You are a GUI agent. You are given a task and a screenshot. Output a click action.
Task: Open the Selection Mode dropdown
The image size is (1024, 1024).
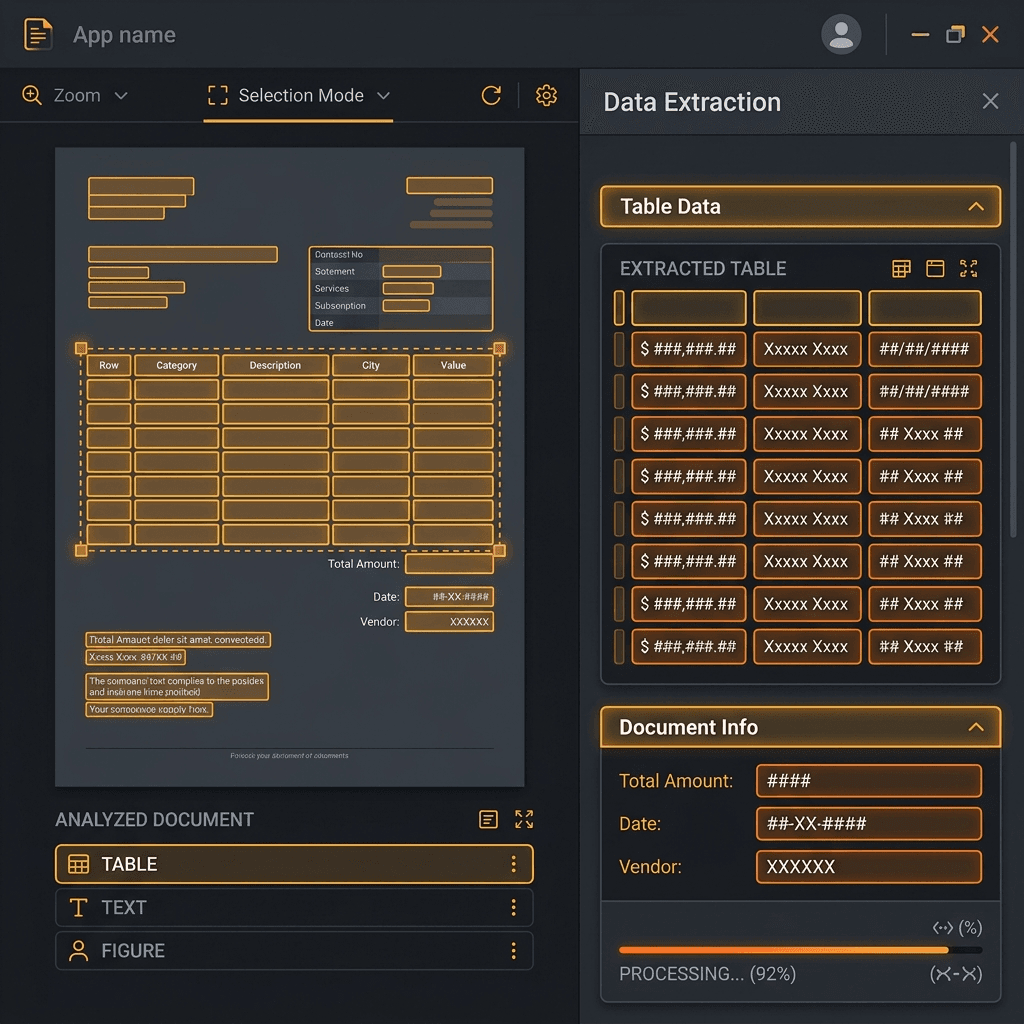298,95
